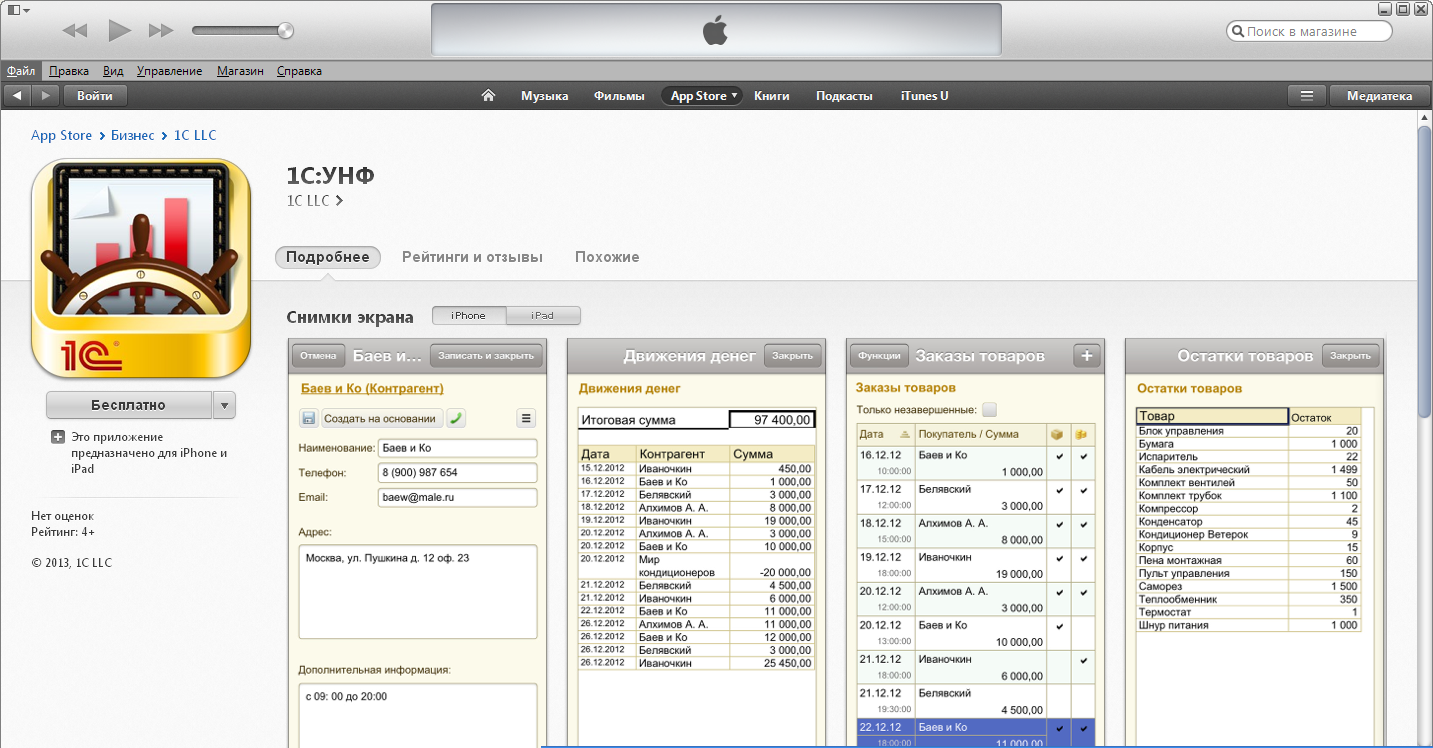Click the 1С:УНФ app icon

click(x=141, y=268)
